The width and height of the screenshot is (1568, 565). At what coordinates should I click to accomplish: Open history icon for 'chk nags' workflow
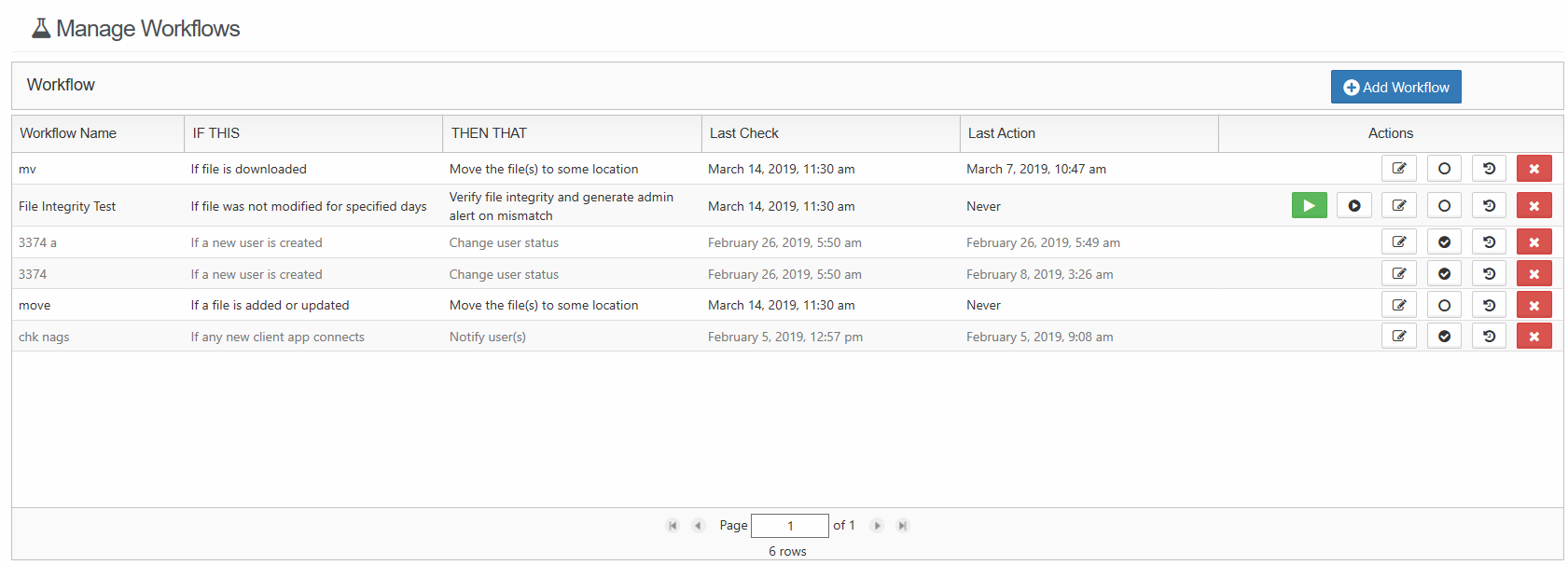[x=1489, y=336]
